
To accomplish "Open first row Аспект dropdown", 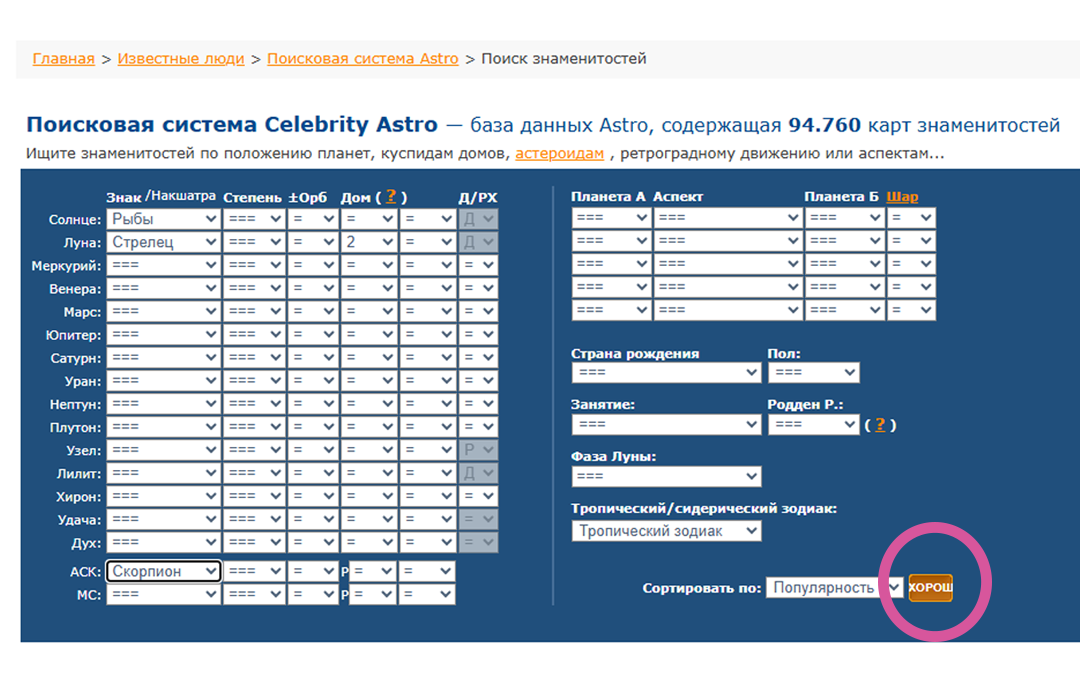I will 727,218.
